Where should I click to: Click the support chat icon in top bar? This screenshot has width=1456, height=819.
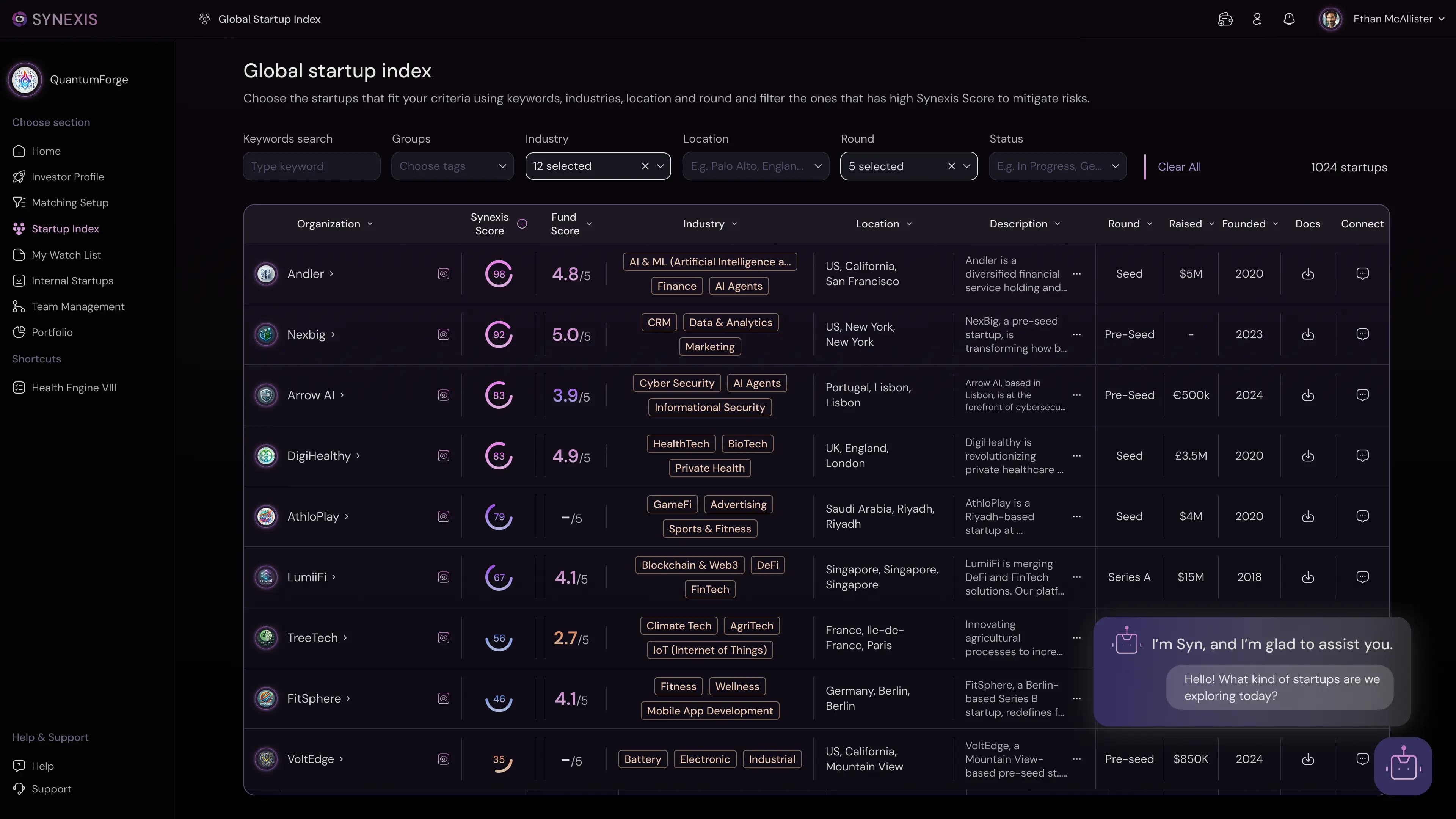click(1225, 19)
